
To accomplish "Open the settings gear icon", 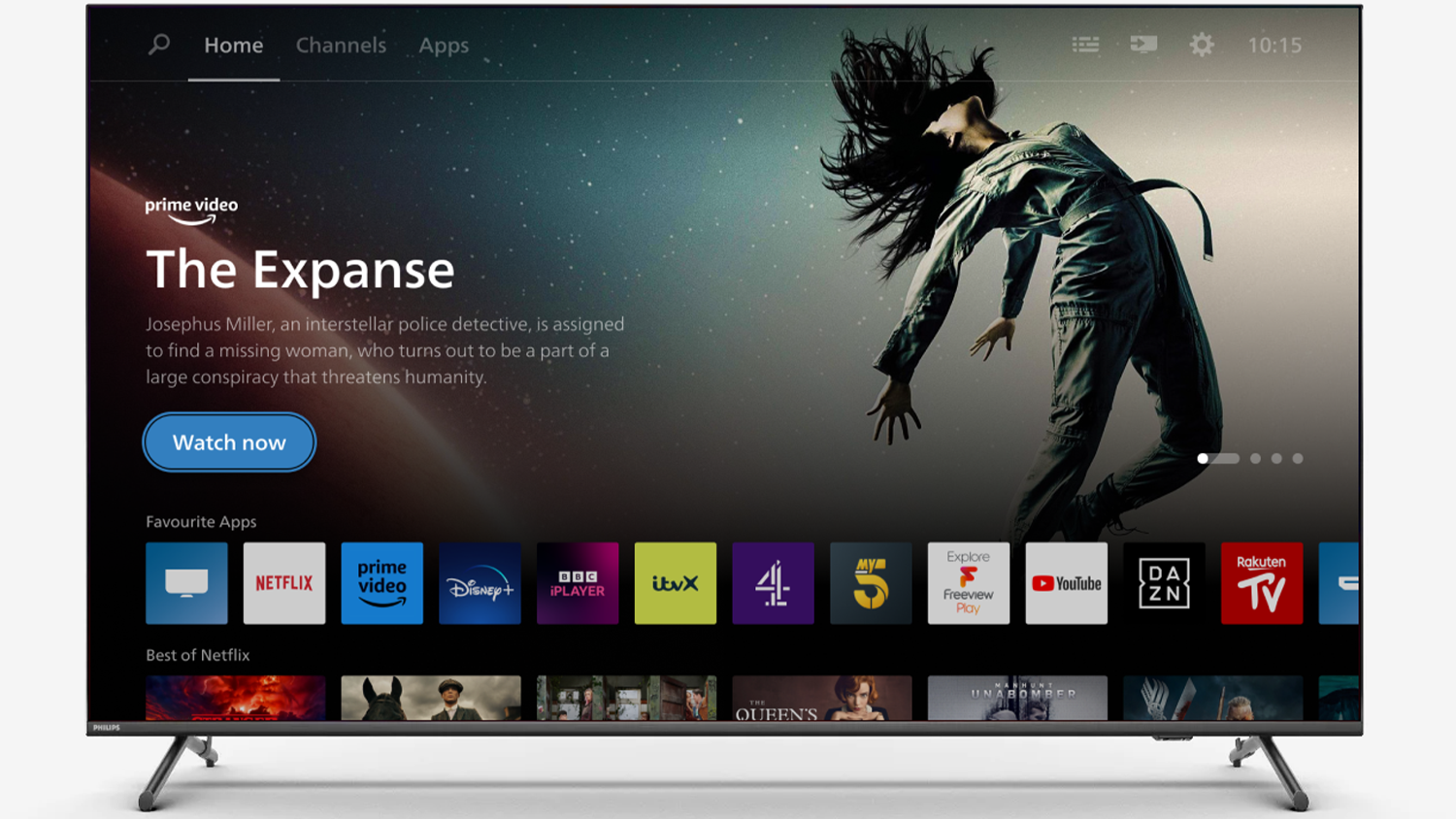I will pos(1202,45).
